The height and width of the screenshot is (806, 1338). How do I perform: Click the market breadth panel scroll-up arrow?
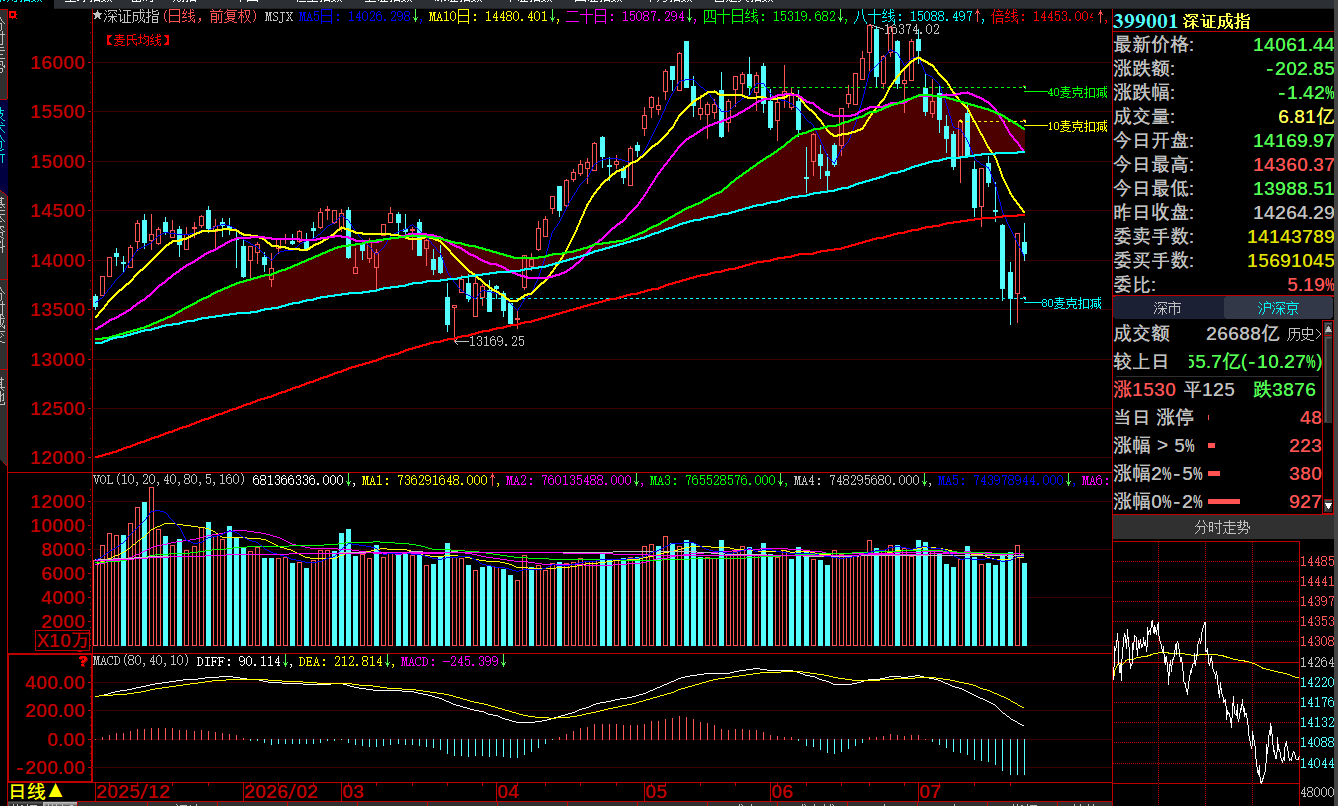(1328, 327)
